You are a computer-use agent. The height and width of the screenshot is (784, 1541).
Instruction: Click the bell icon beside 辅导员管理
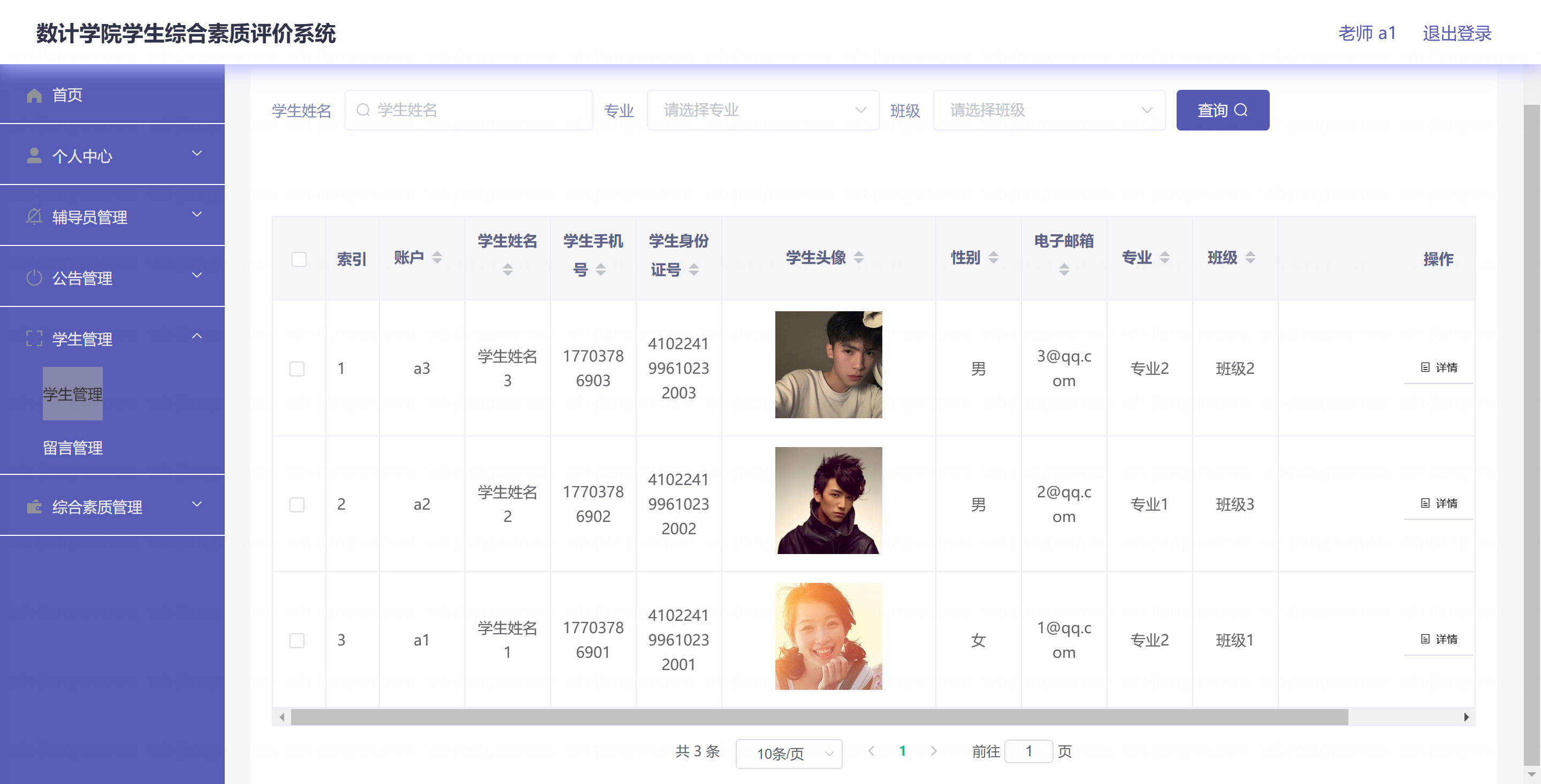click(x=34, y=217)
